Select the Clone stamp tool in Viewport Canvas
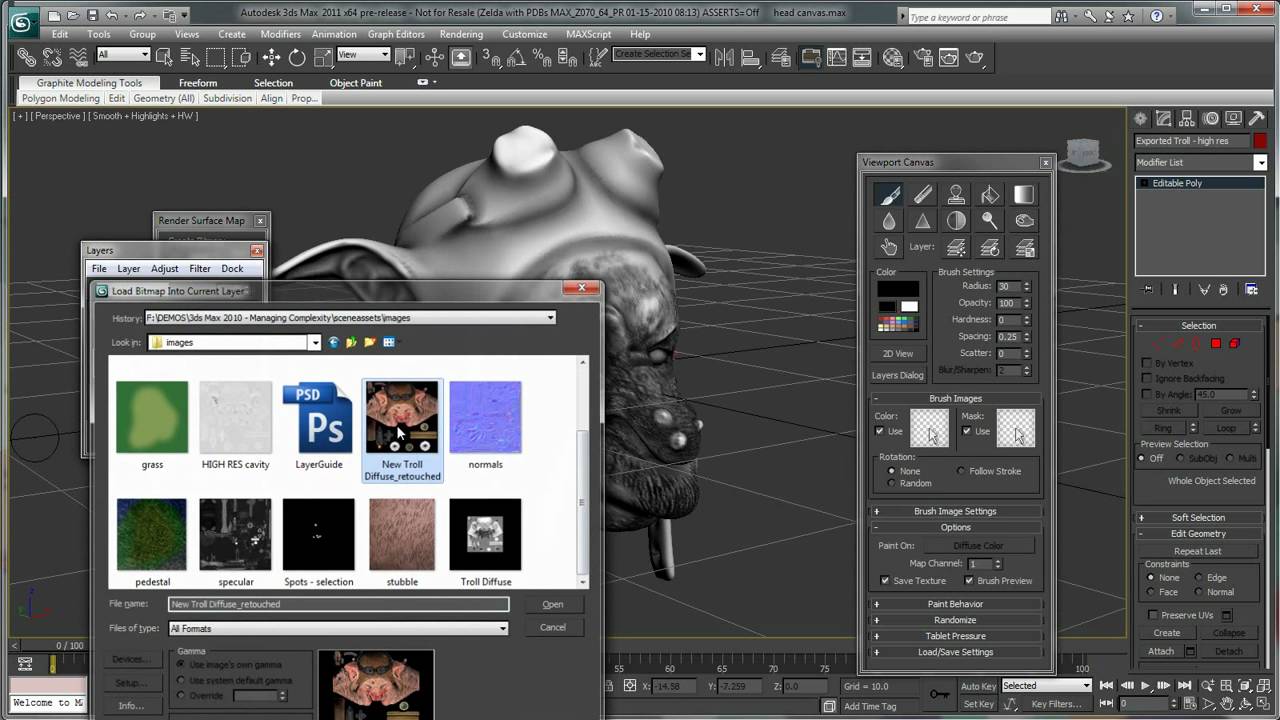The width and height of the screenshot is (1280, 720). (x=956, y=195)
